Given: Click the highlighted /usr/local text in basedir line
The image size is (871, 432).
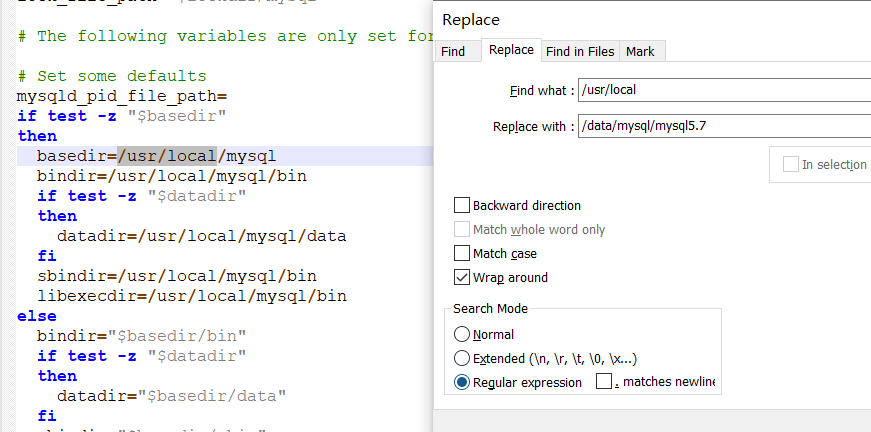Looking at the screenshot, I should (x=167, y=156).
